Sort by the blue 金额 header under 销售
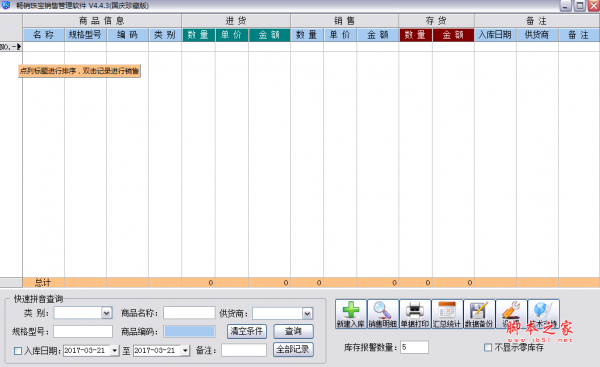 pyautogui.click(x=378, y=35)
